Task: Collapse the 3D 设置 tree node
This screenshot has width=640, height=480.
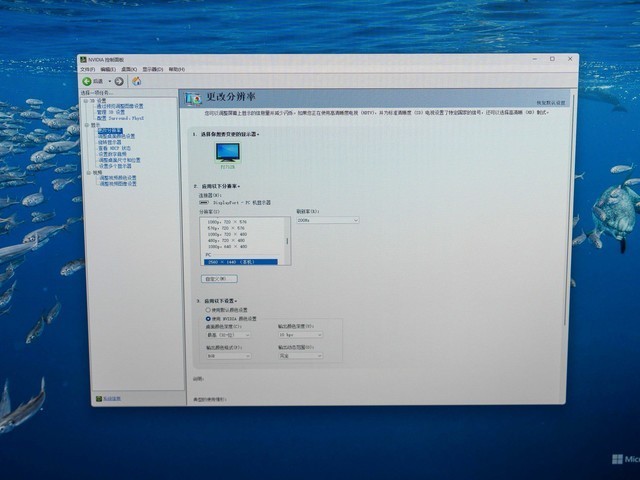Action: (x=86, y=100)
